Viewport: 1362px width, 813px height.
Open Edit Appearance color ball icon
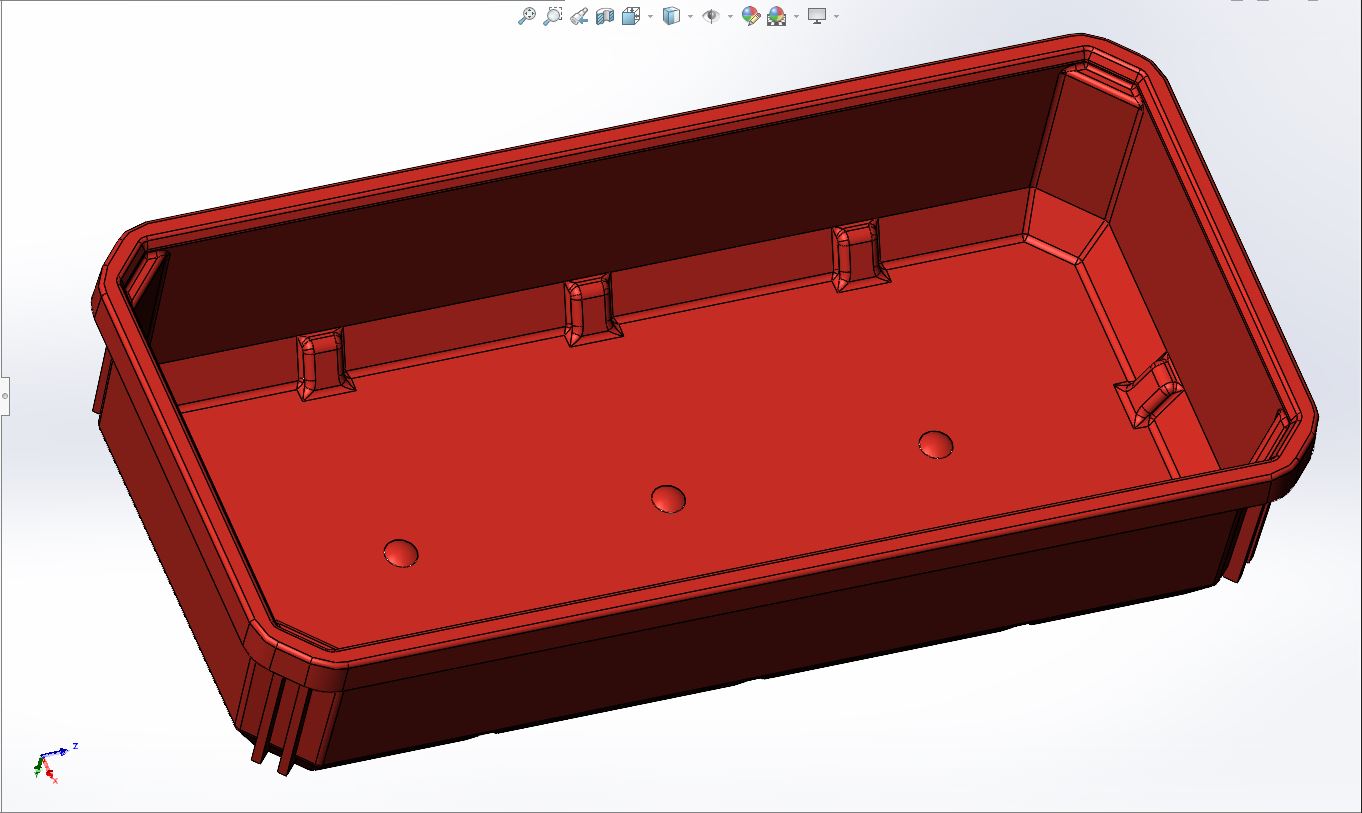[750, 16]
